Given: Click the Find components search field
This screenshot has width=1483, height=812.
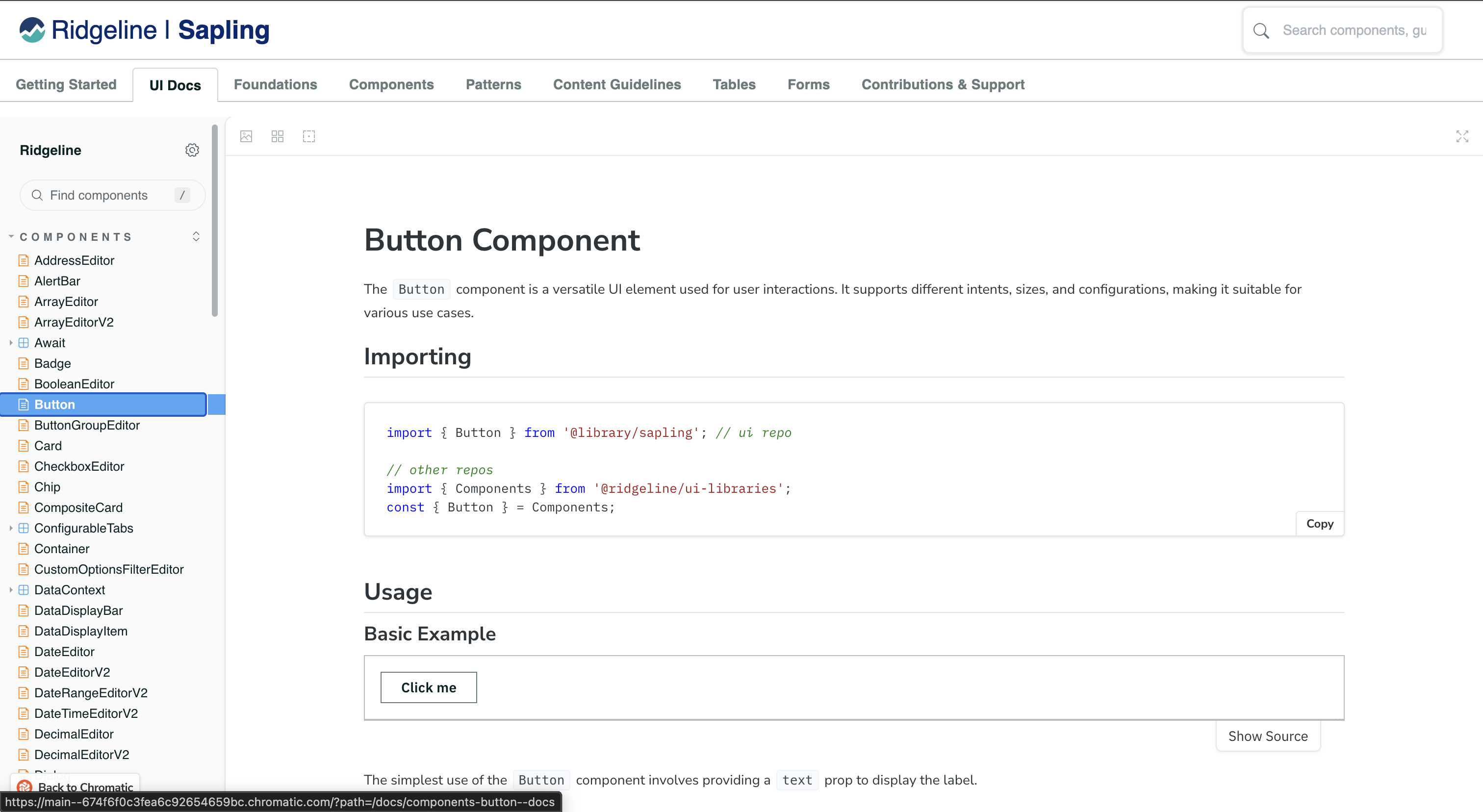Looking at the screenshot, I should [x=112, y=195].
